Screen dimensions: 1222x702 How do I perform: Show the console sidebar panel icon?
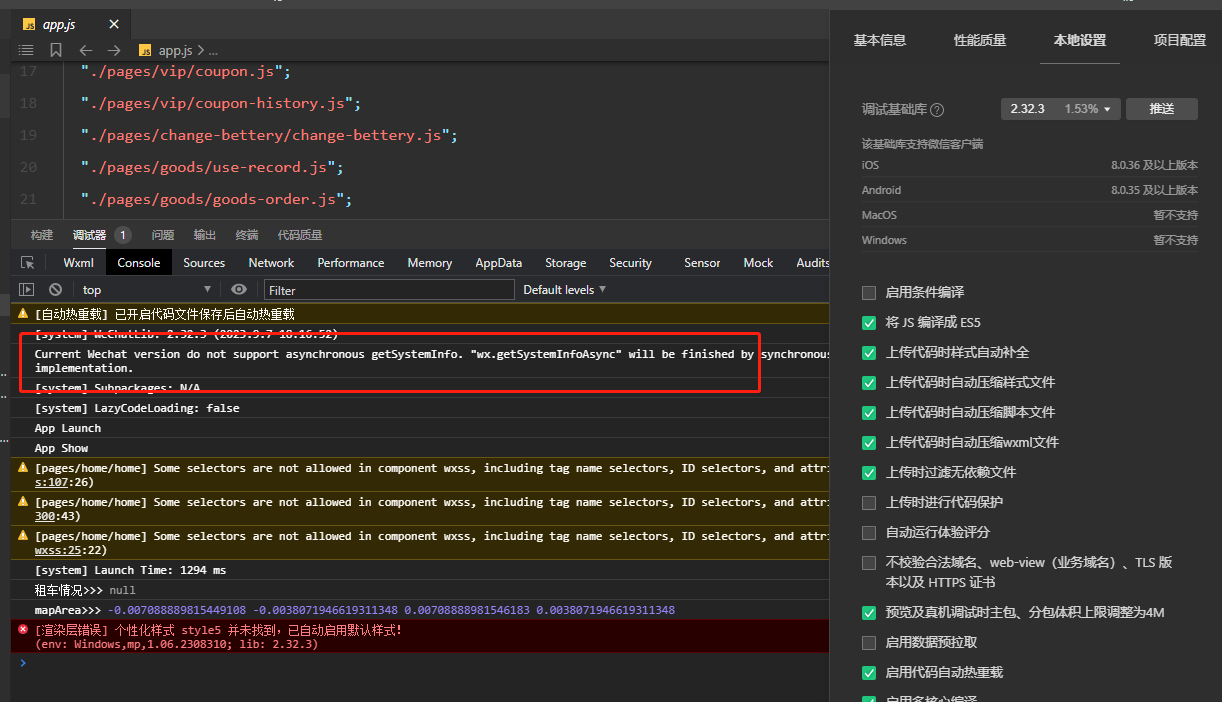(27, 290)
